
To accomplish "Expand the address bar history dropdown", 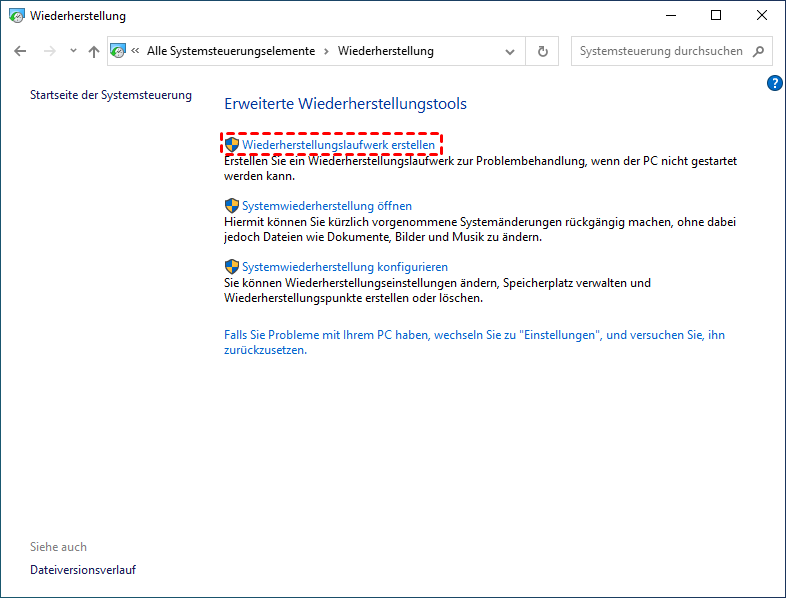I will point(511,51).
